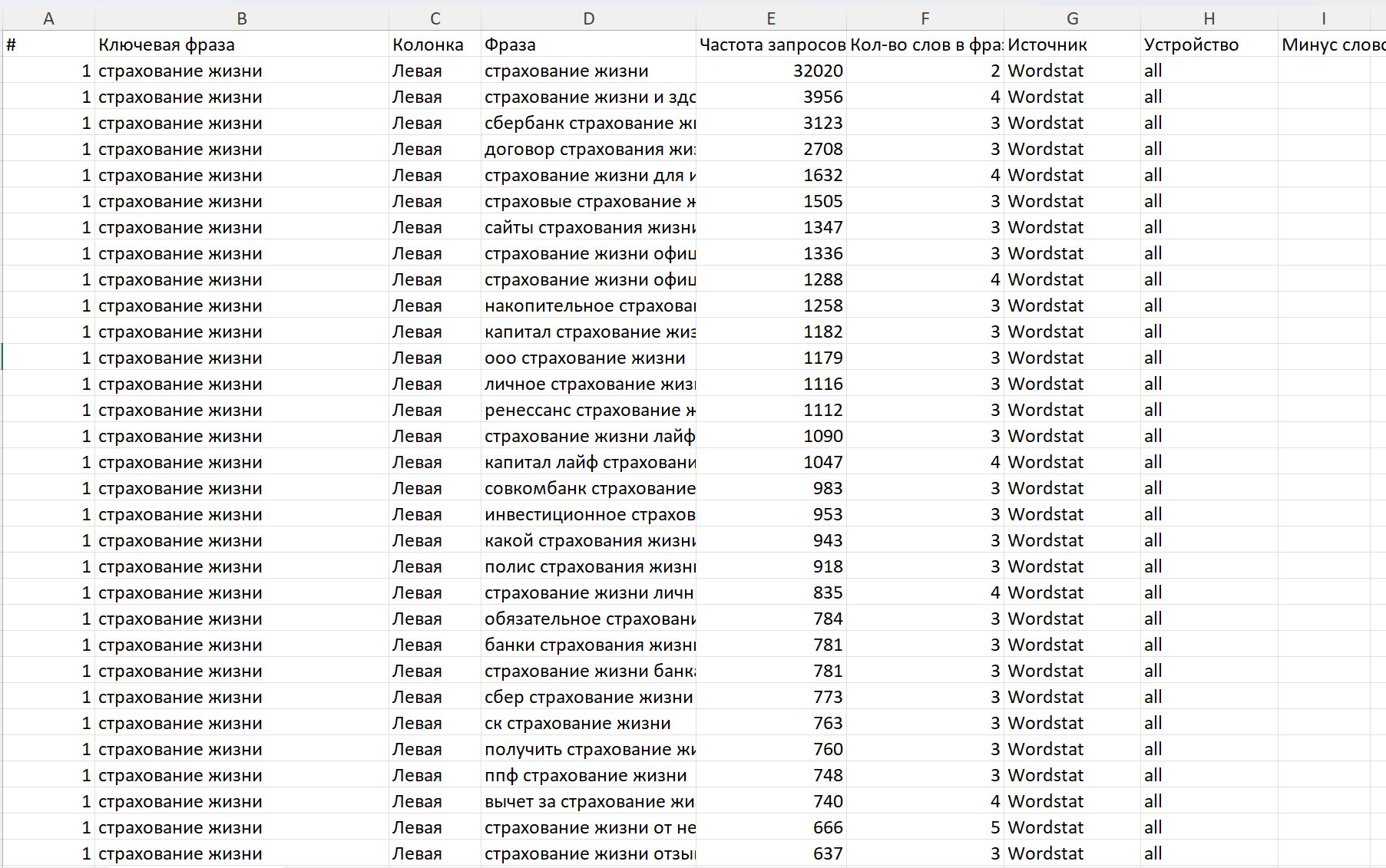This screenshot has width=1386, height=868.
Task: Click the 'личное страхование' phrase cell
Action: (588, 384)
